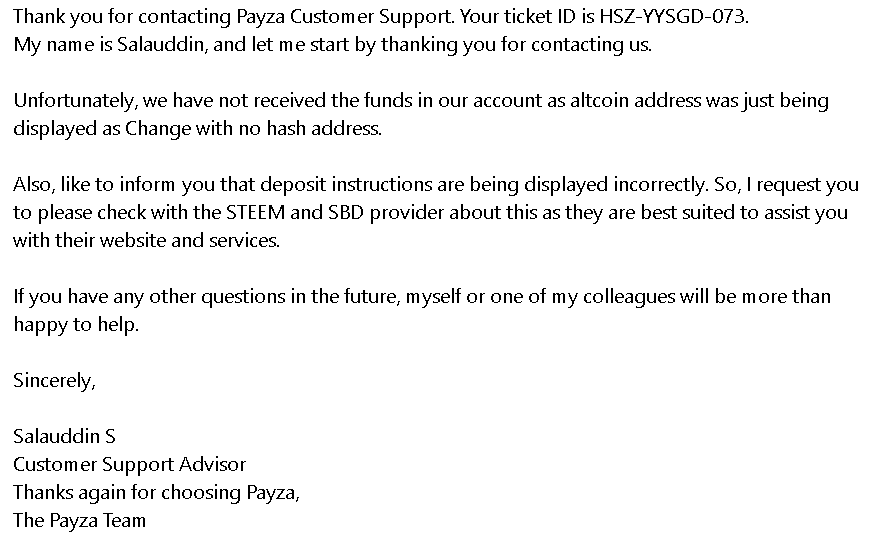
Task: Click the words questions in the future
Action: [300, 297]
